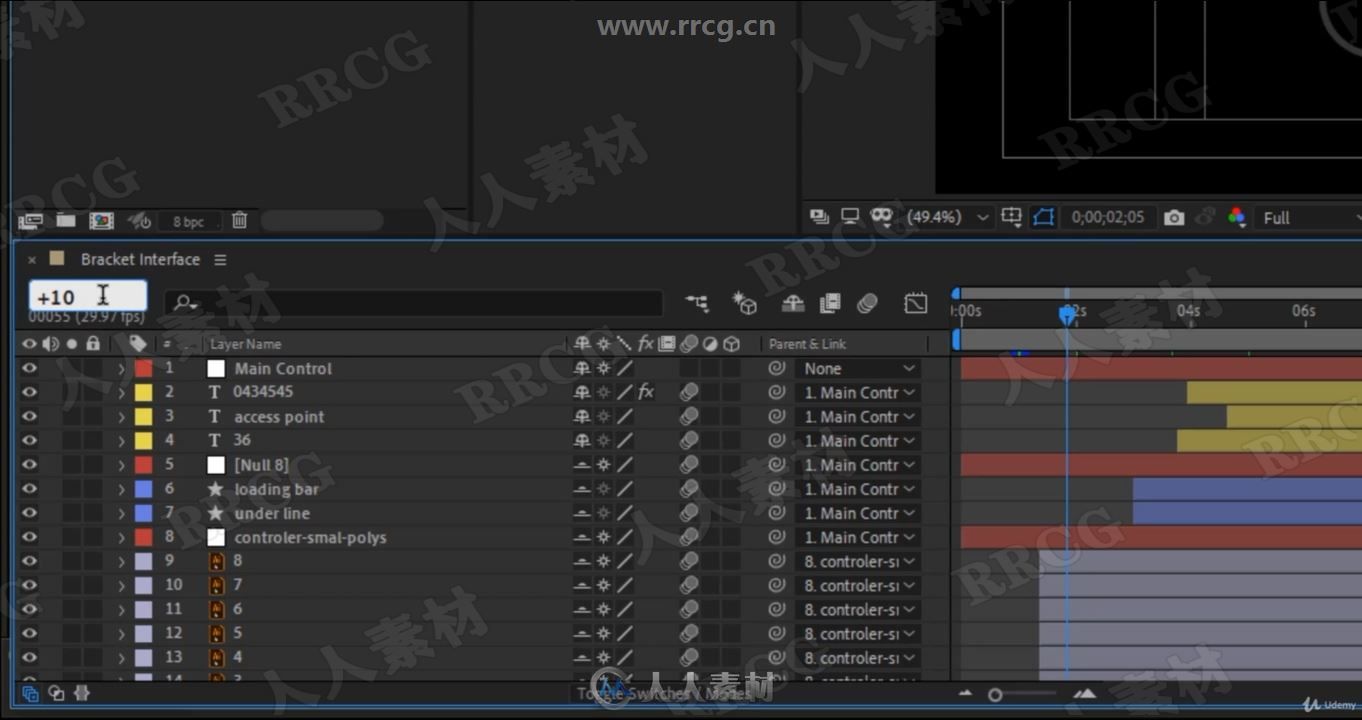
Task: Toggle visibility of controler-smal-polys layer
Action: tap(29, 537)
